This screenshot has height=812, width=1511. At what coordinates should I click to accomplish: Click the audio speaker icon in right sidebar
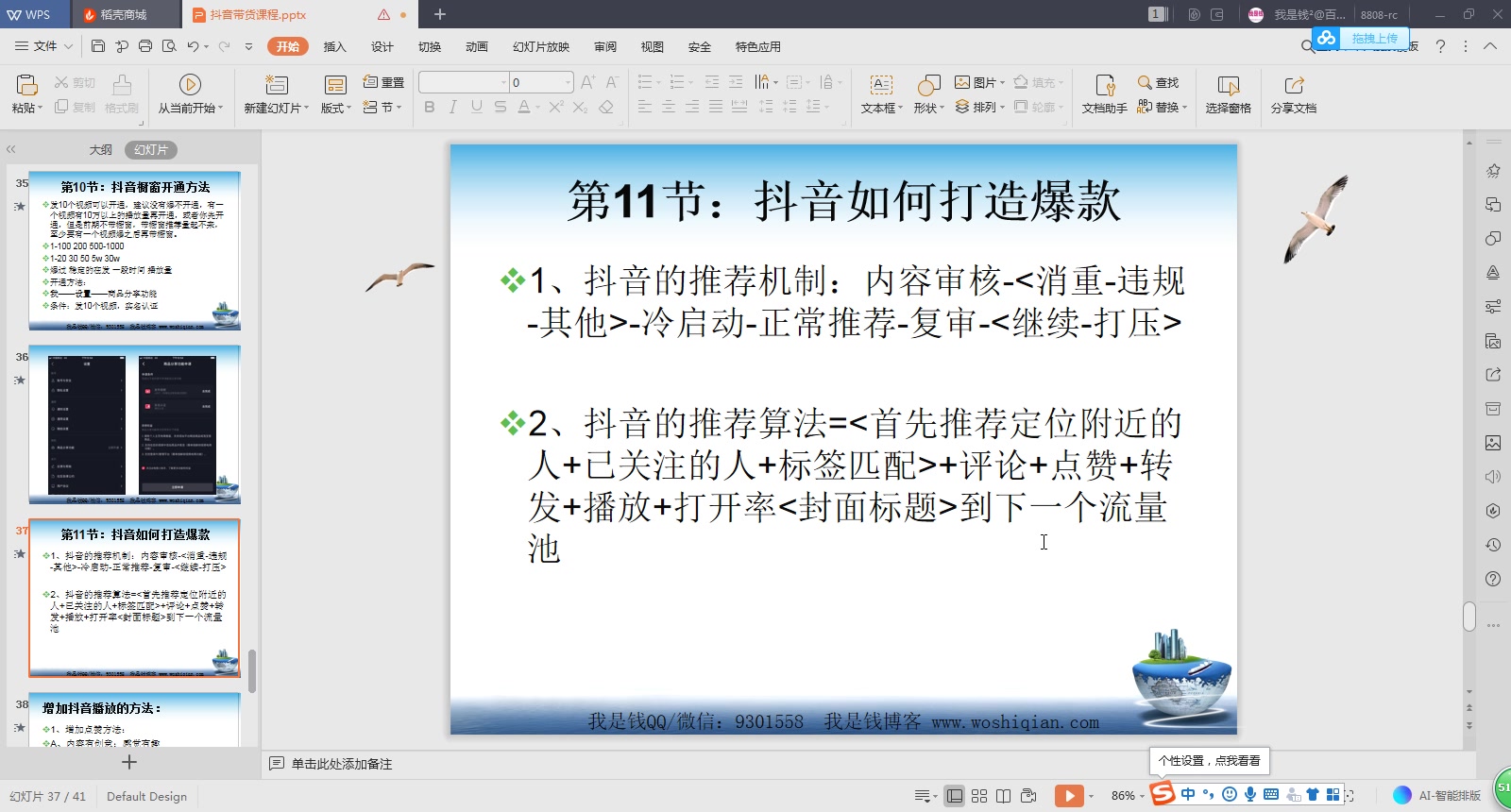click(x=1493, y=477)
